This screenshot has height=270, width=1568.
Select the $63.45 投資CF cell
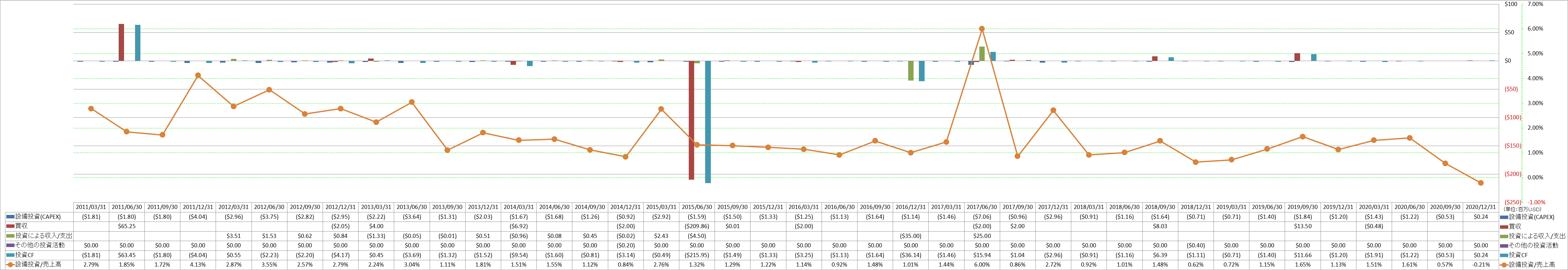point(127,255)
